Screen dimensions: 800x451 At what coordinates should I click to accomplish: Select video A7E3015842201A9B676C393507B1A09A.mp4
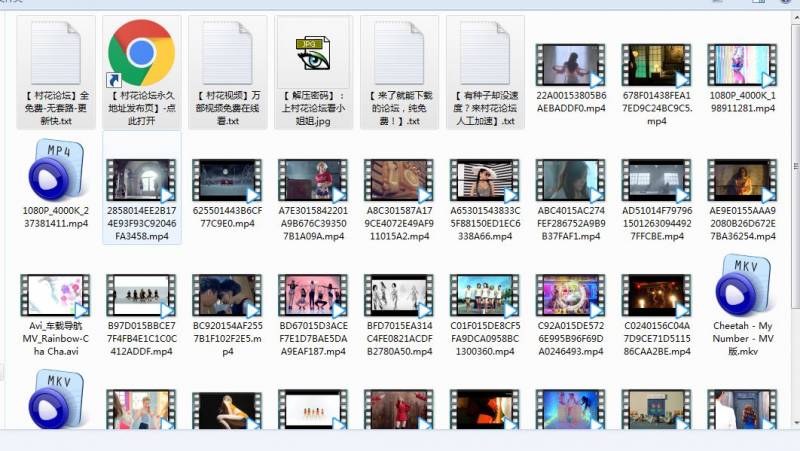(313, 180)
